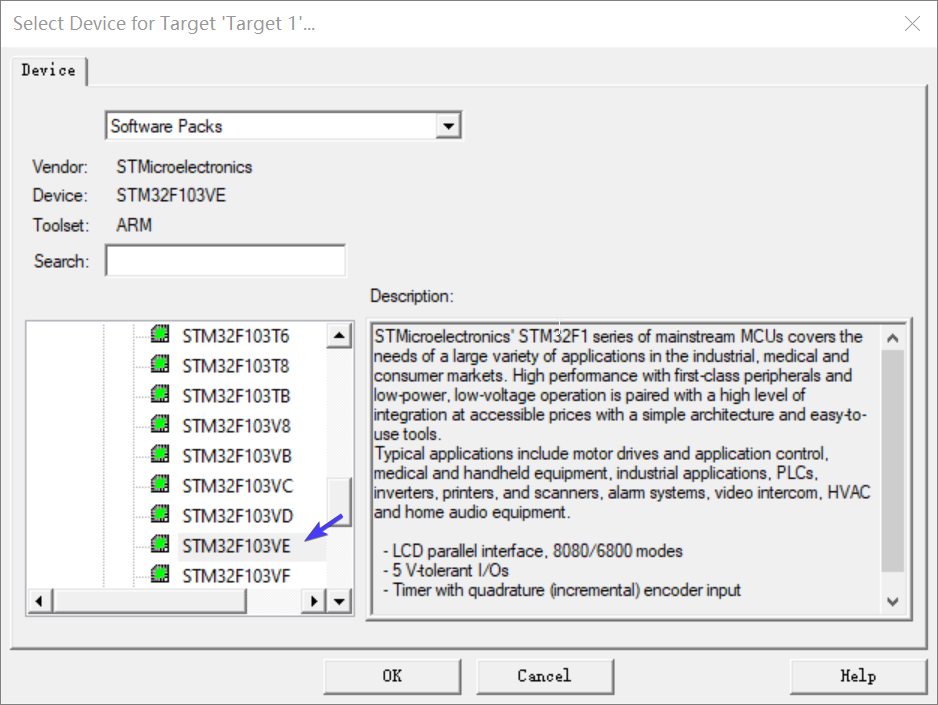Select STM32F103VF in the device list
The width and height of the screenshot is (938, 705).
[x=236, y=576]
